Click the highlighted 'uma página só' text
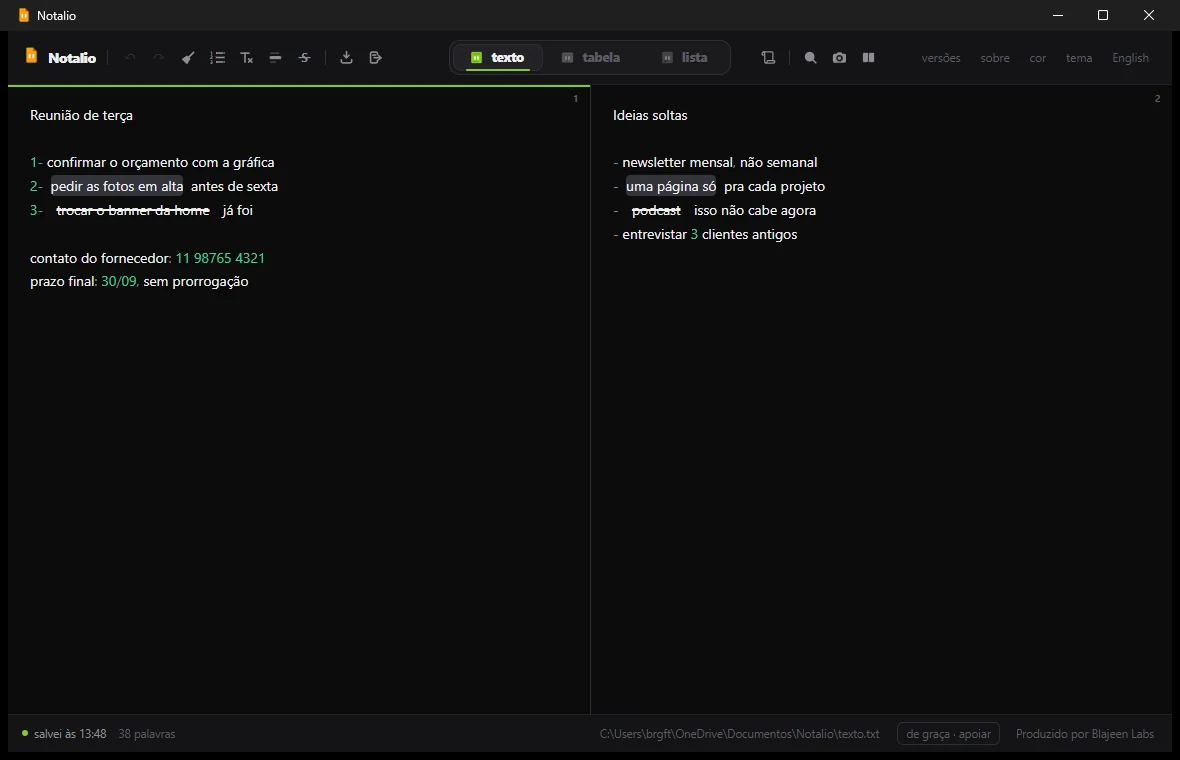1180x760 pixels. [x=671, y=186]
